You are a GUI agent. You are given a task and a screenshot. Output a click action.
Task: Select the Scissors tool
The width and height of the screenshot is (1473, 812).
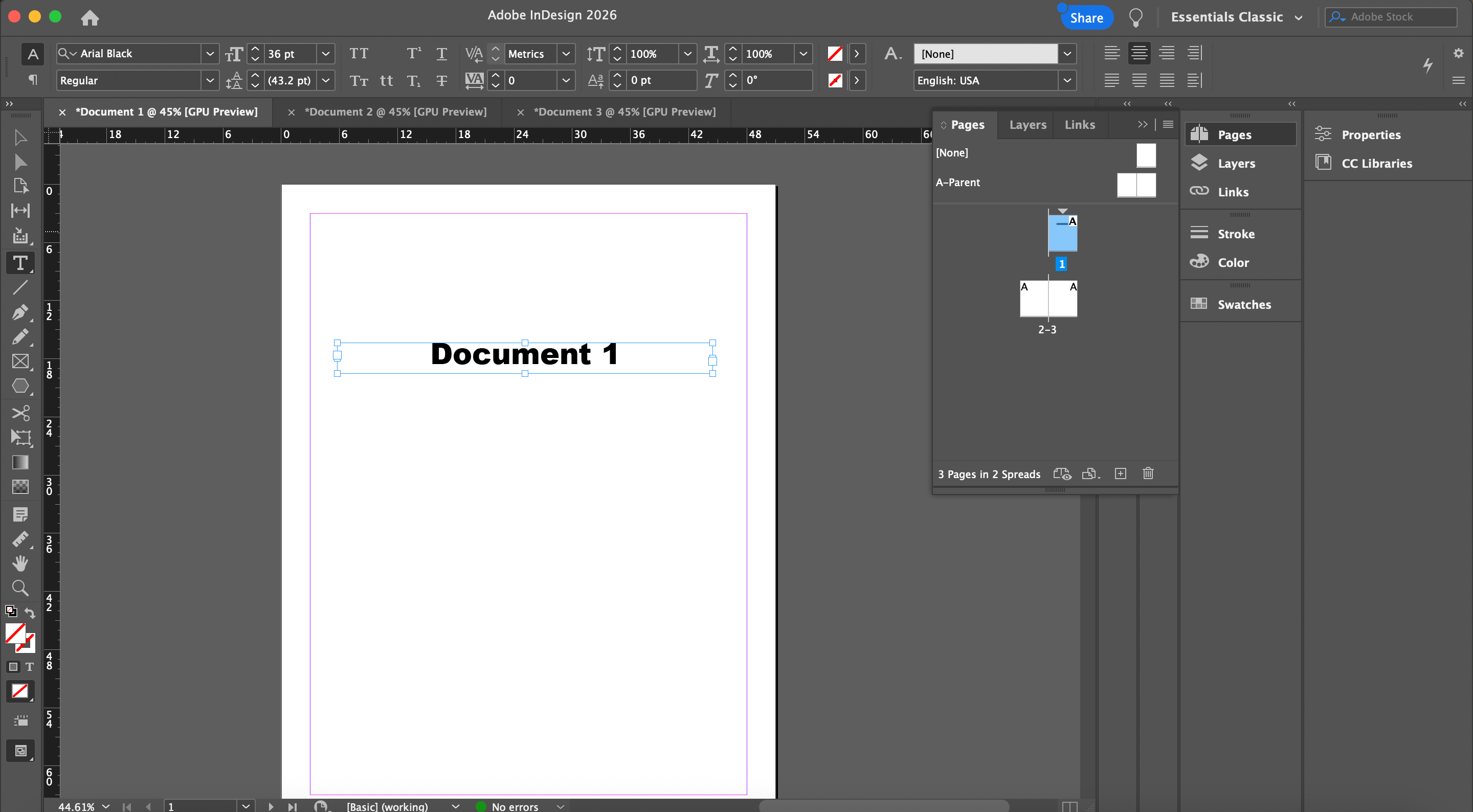click(x=20, y=412)
